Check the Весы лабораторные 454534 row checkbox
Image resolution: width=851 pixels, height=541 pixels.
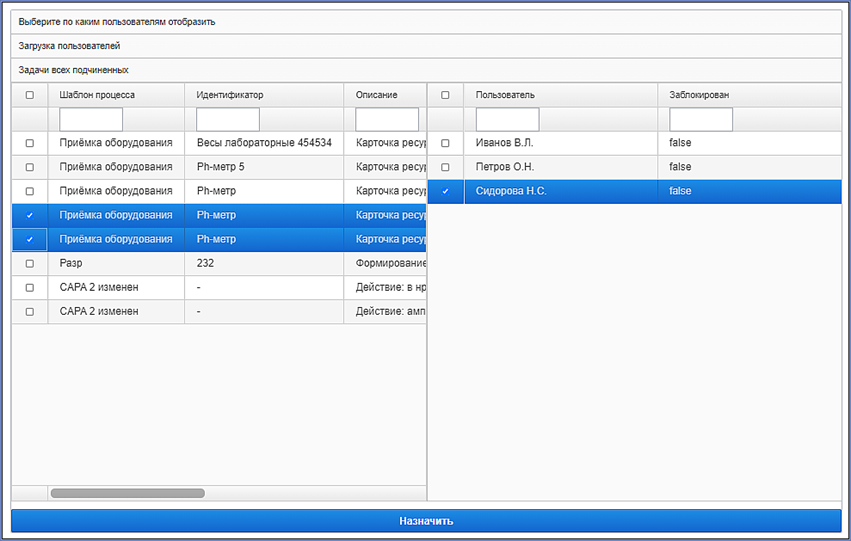pyautogui.click(x=30, y=143)
